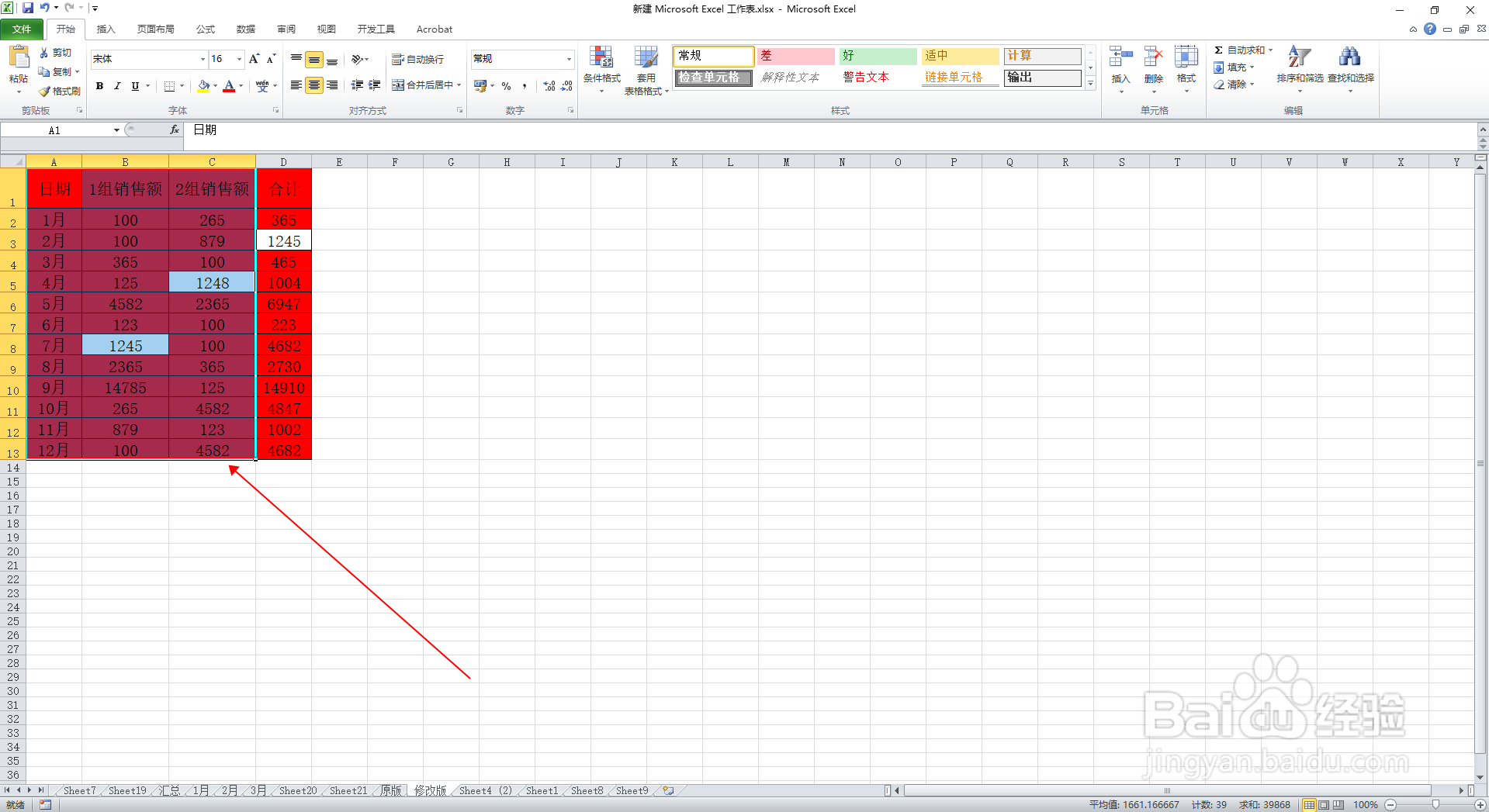Open the font size dropdown showing 16

click(239, 59)
